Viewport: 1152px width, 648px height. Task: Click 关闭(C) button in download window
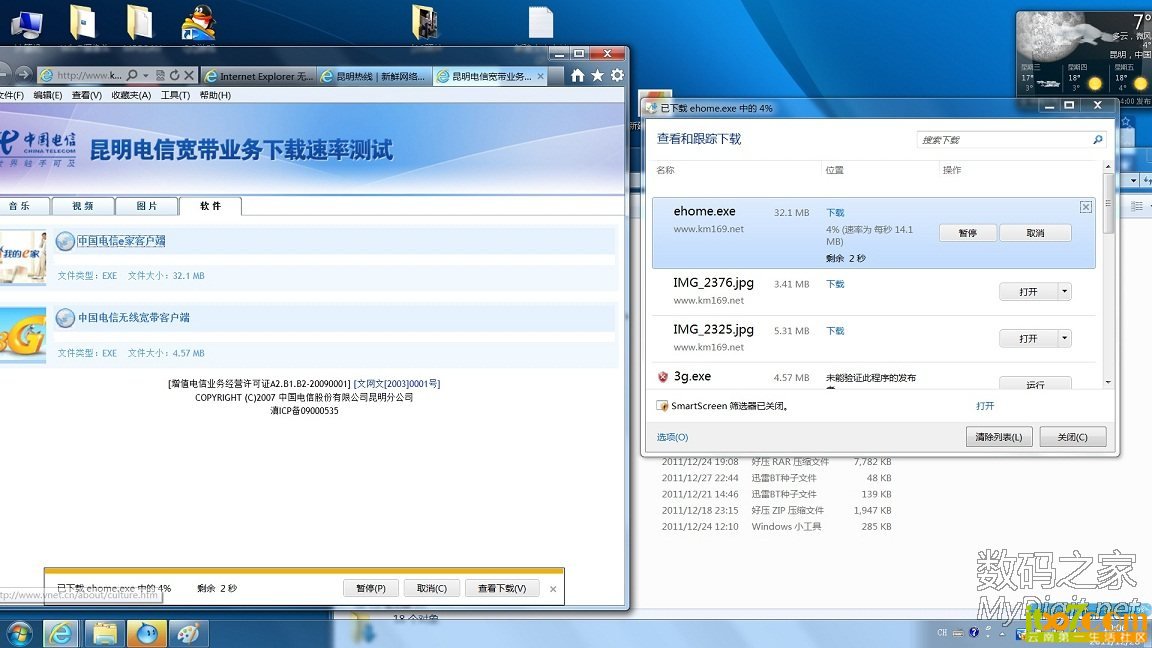click(x=1073, y=437)
